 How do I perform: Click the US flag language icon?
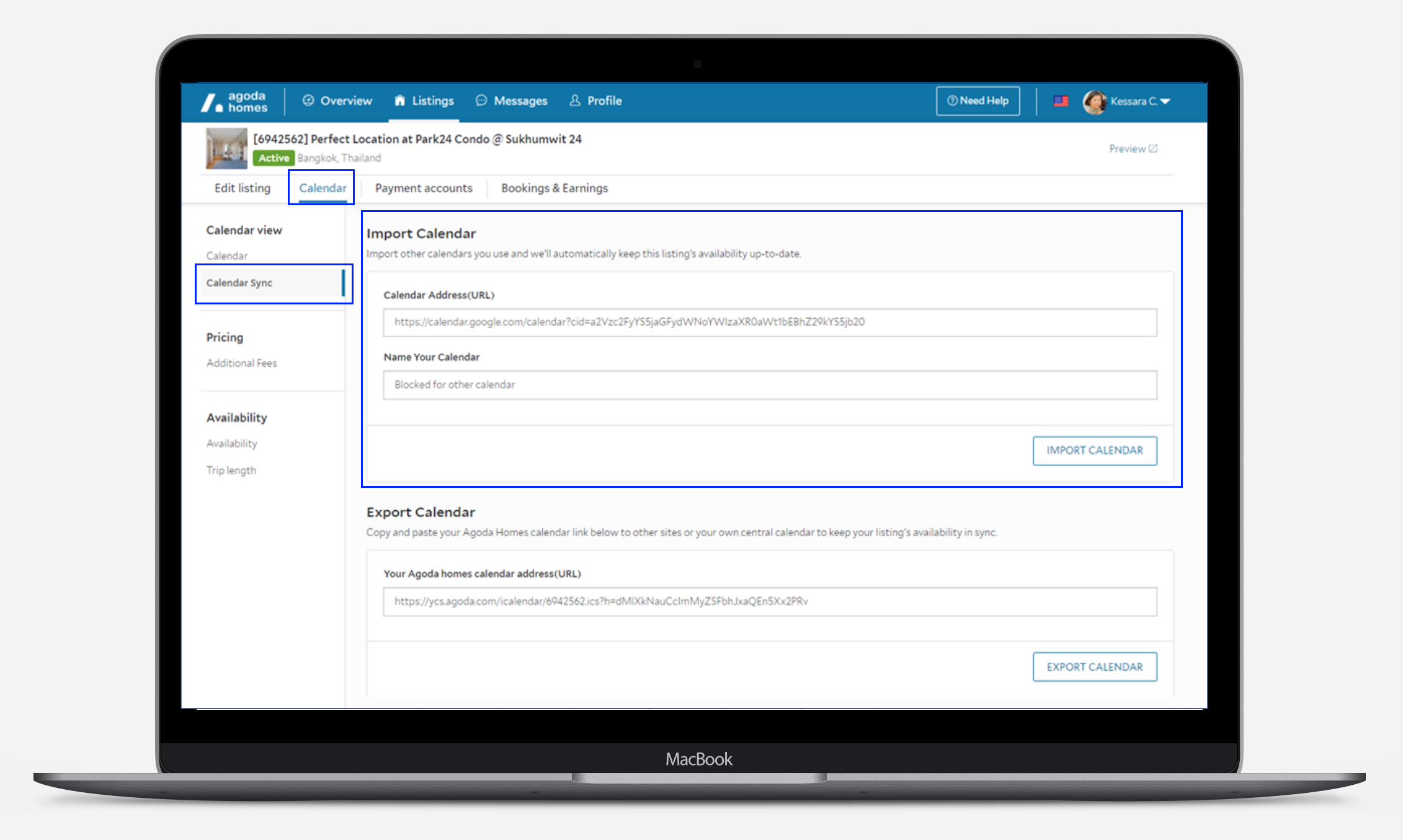pos(1061,101)
